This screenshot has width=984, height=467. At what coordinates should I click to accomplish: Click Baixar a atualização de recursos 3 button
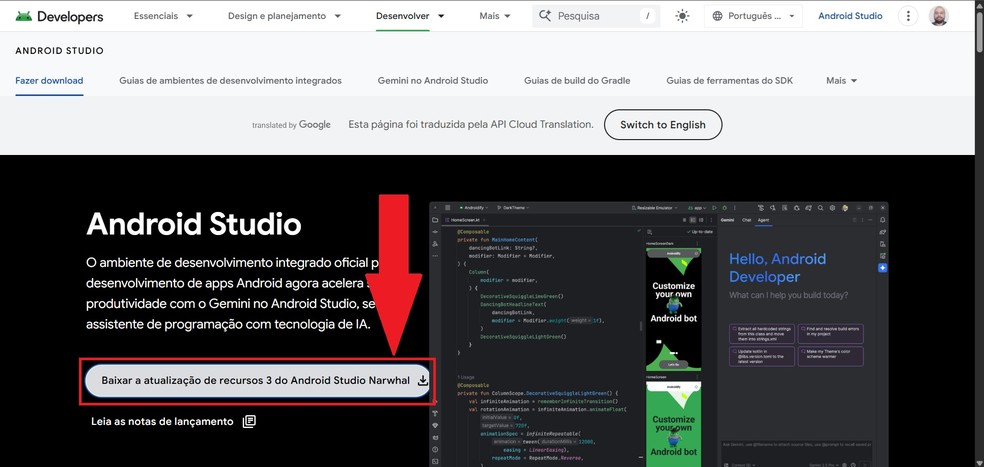click(x=258, y=381)
